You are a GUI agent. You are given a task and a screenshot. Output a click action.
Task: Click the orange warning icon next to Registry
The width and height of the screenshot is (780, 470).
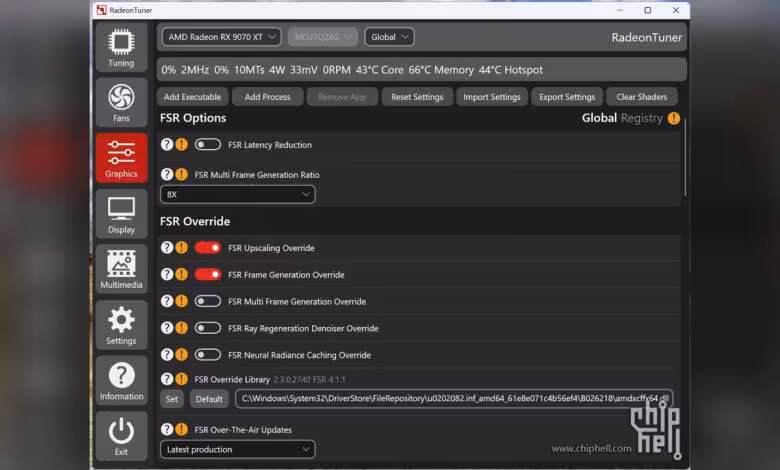click(x=674, y=118)
